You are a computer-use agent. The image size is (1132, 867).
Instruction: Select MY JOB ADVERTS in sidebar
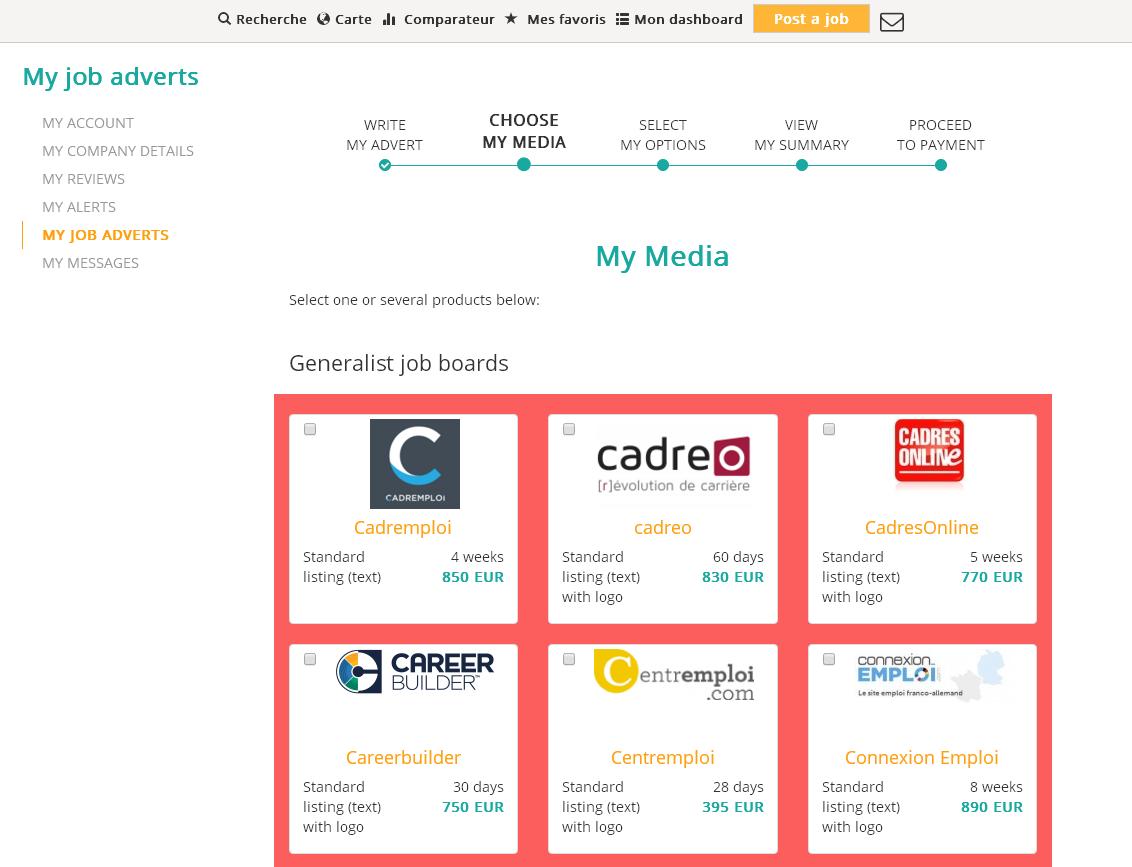click(x=105, y=235)
